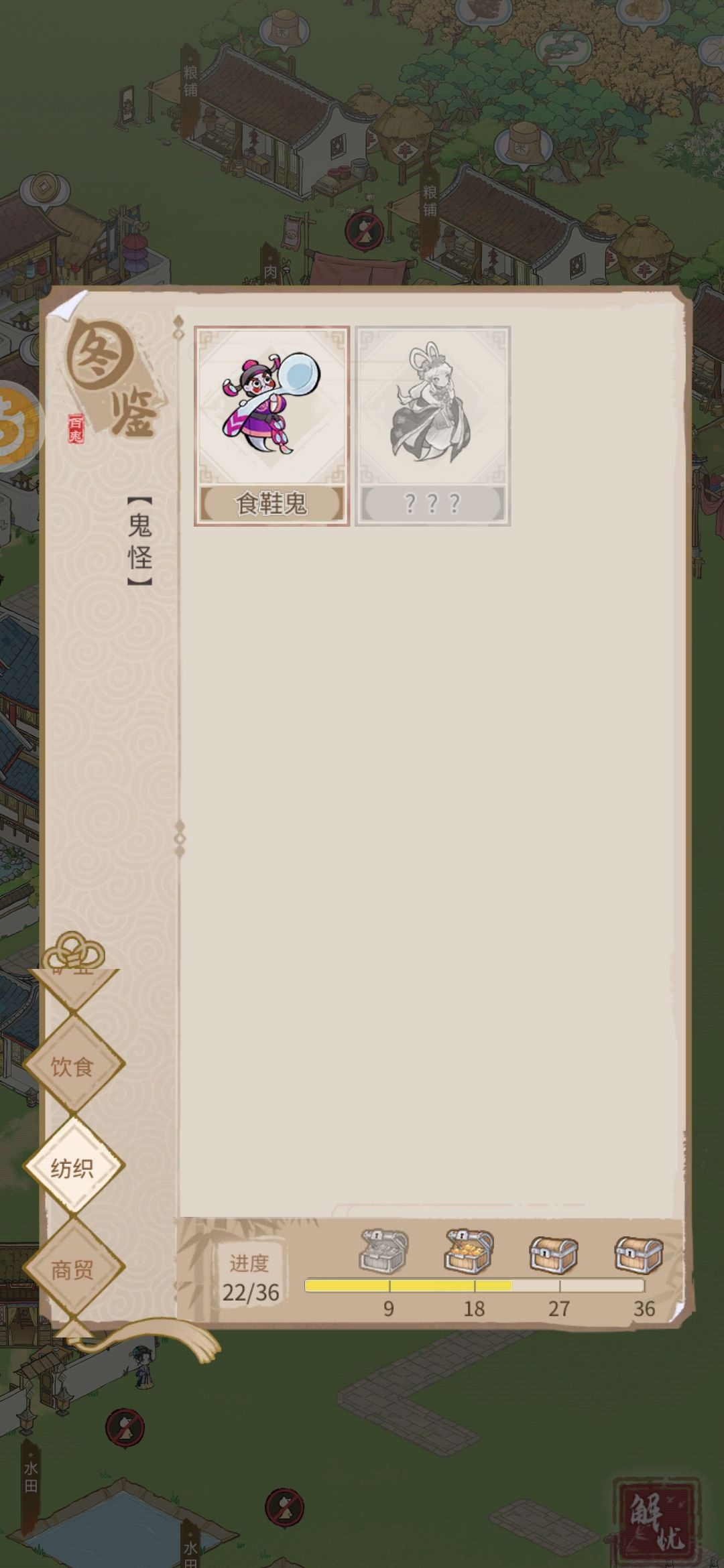Image resolution: width=724 pixels, height=1568 pixels.
Task: Select the 食鞋鬼 ghost card
Action: (x=271, y=426)
